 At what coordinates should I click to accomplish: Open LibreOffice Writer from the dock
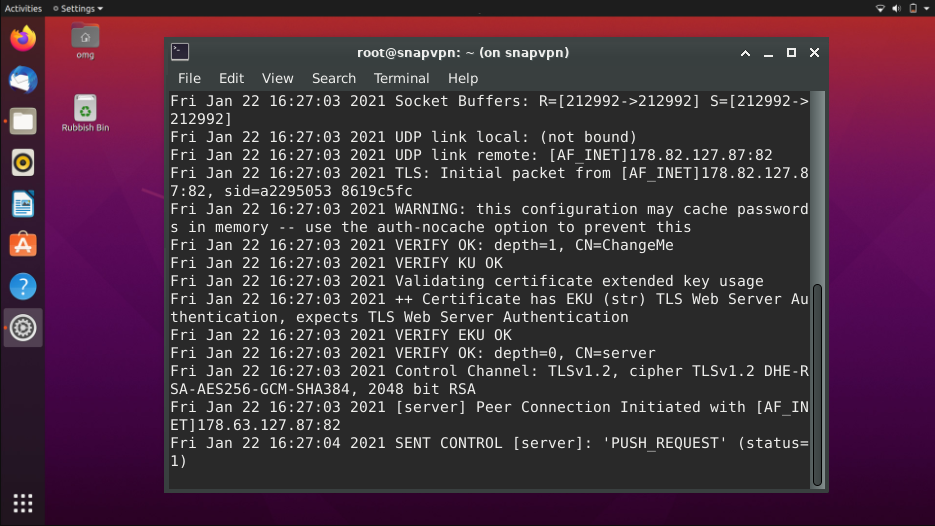point(23,204)
